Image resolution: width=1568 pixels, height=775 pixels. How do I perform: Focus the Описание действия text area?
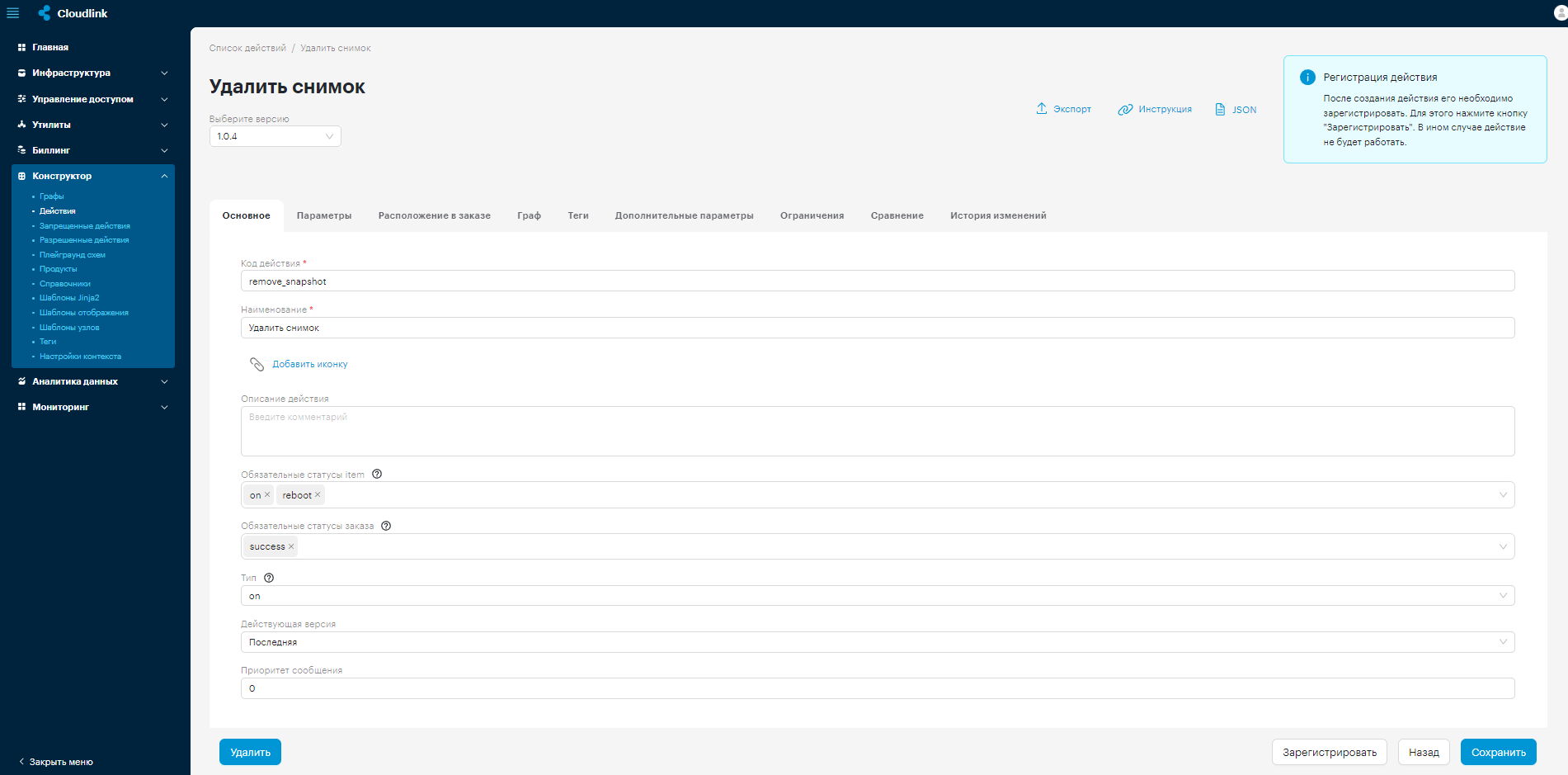coord(878,431)
